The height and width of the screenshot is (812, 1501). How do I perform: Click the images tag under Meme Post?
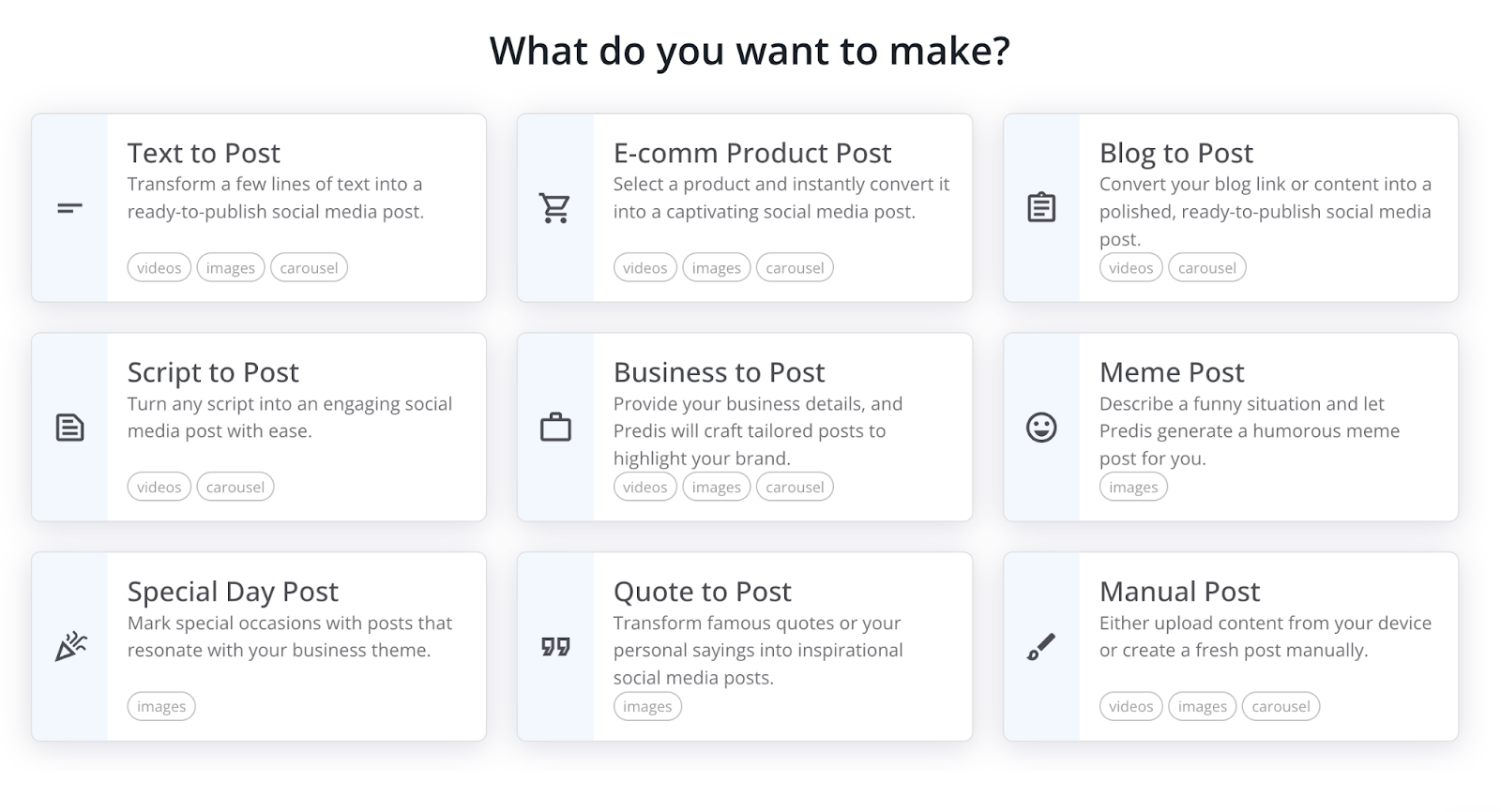1133,488
